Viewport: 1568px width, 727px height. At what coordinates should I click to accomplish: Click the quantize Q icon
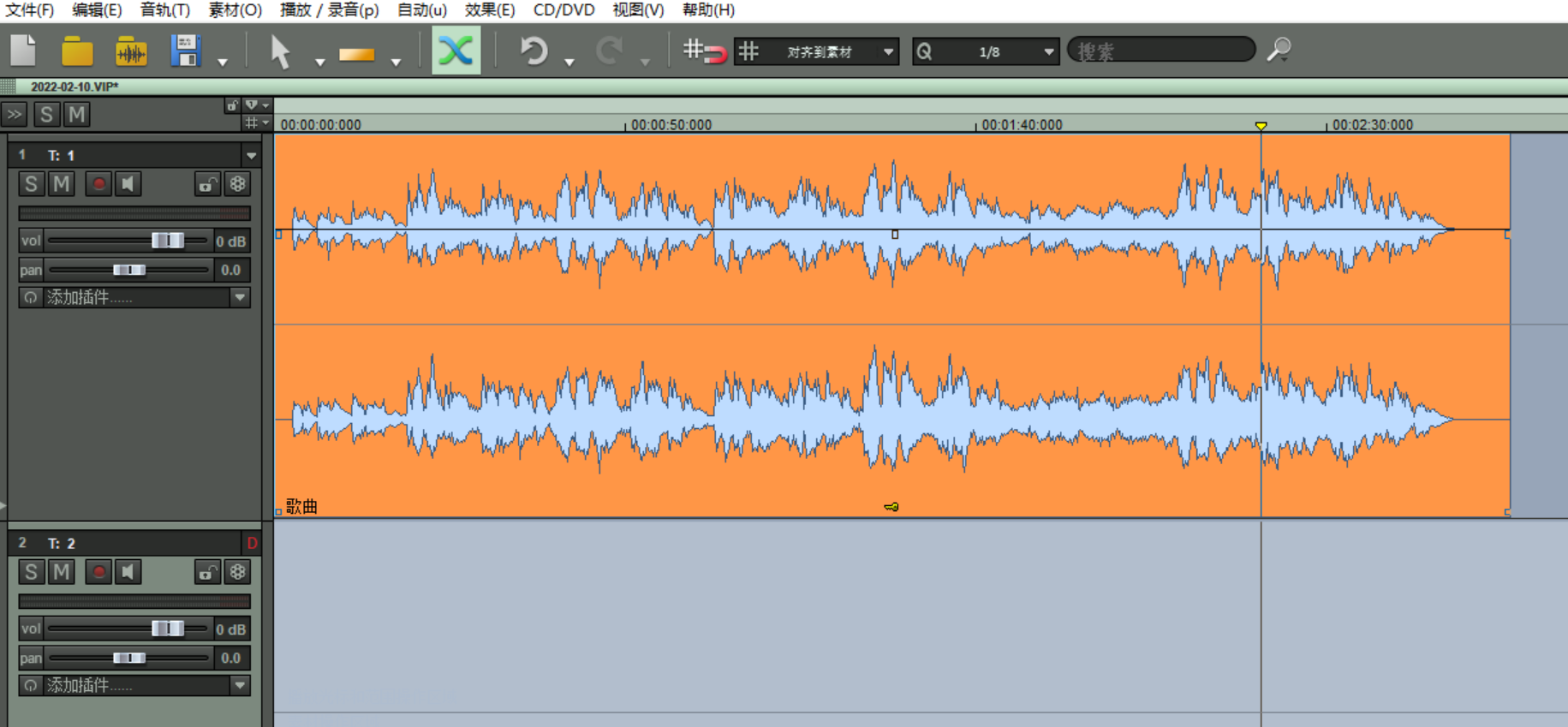point(924,51)
